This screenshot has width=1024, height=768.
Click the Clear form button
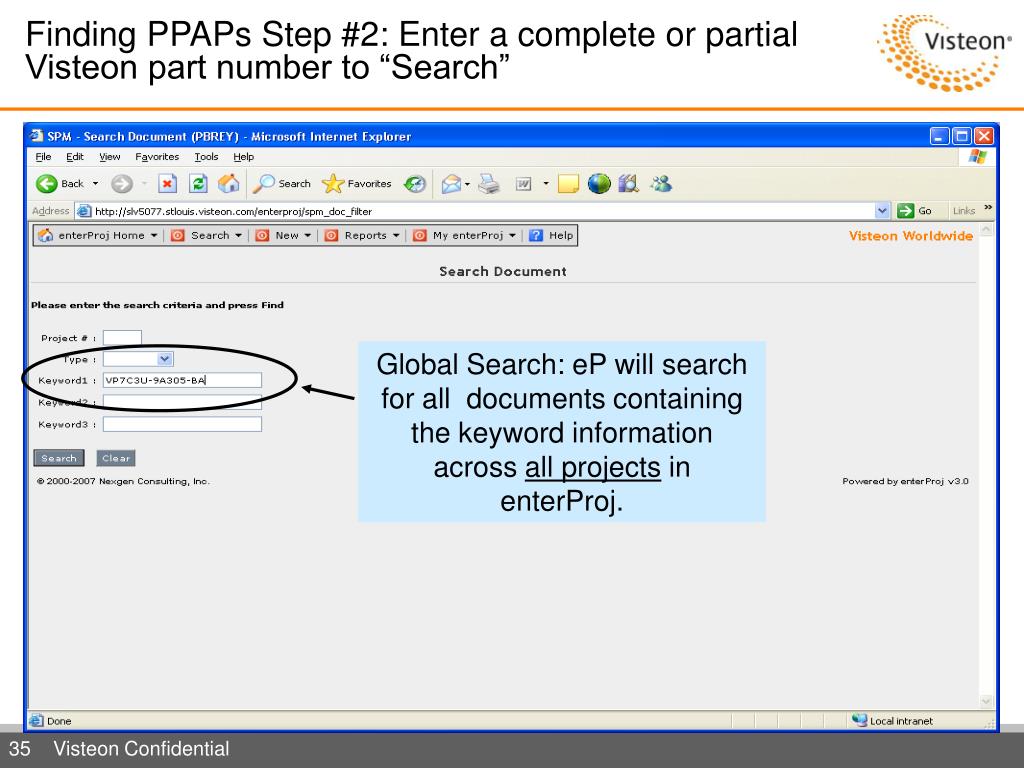coord(116,458)
